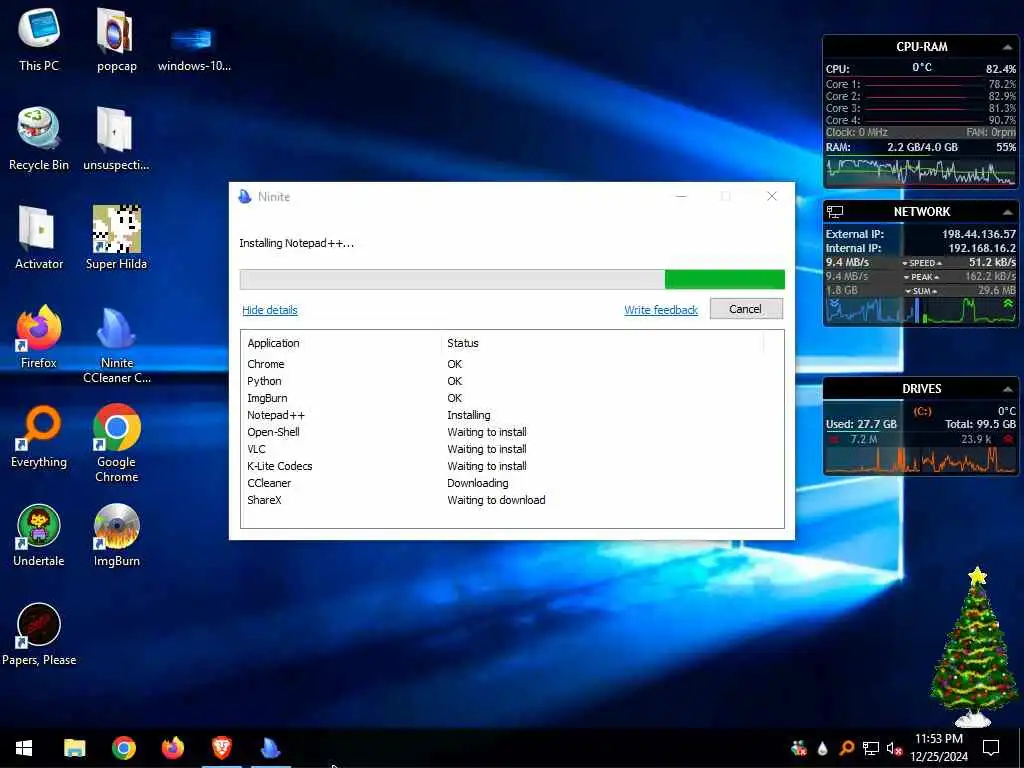
Task: Switch to Ninite in the taskbar
Action: click(x=270, y=748)
